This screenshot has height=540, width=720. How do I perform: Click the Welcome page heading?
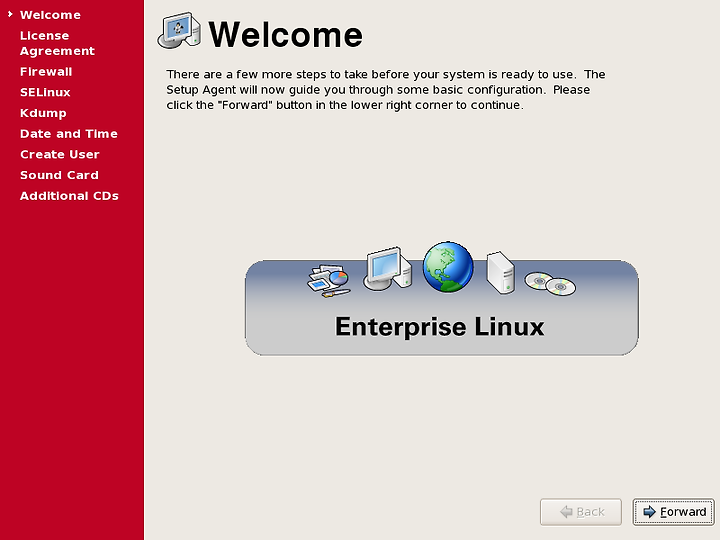tap(286, 35)
